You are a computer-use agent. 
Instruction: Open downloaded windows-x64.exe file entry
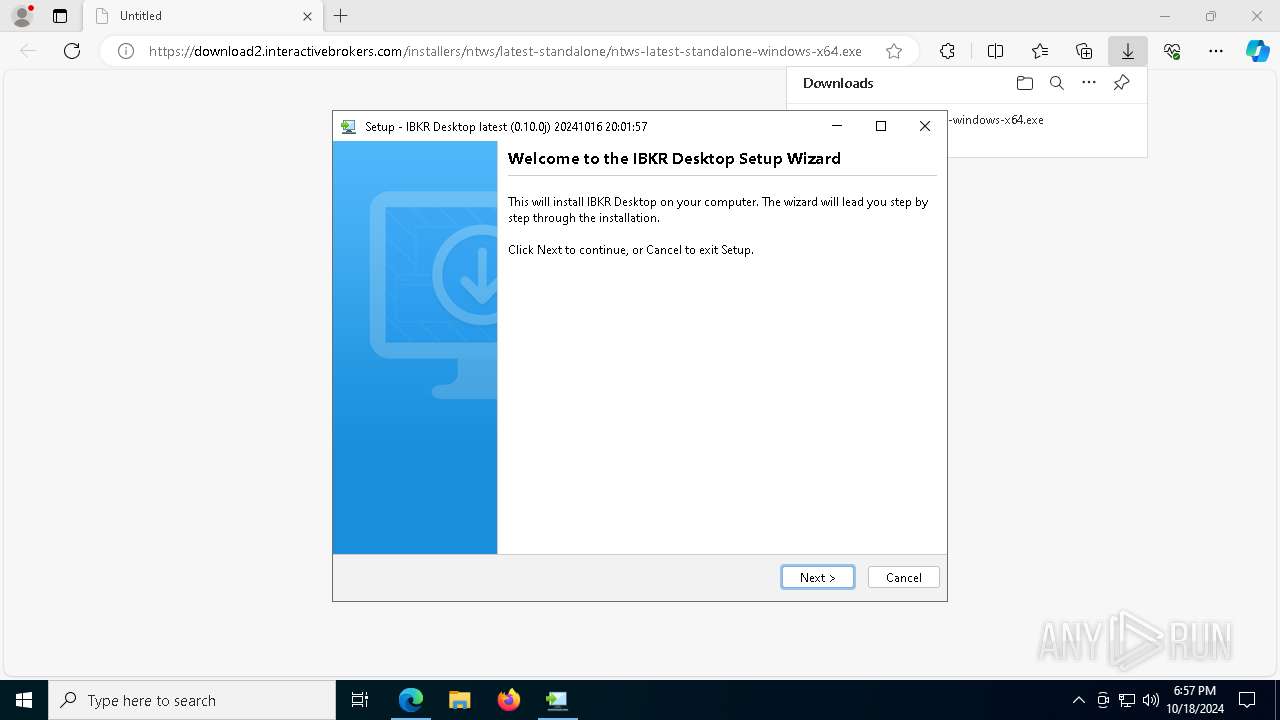tap(995, 120)
